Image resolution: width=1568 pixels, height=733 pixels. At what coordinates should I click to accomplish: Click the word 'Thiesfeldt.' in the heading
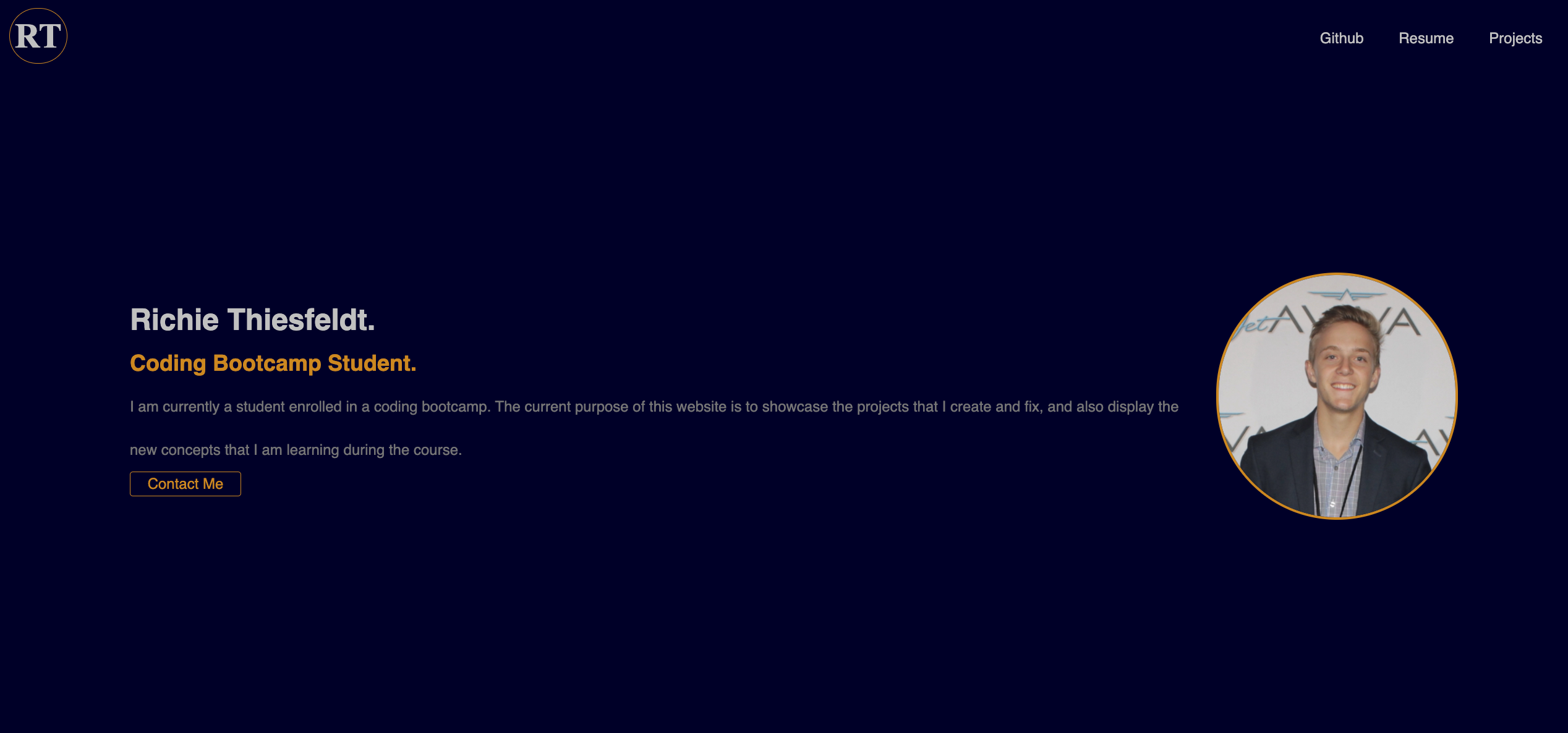coord(301,320)
